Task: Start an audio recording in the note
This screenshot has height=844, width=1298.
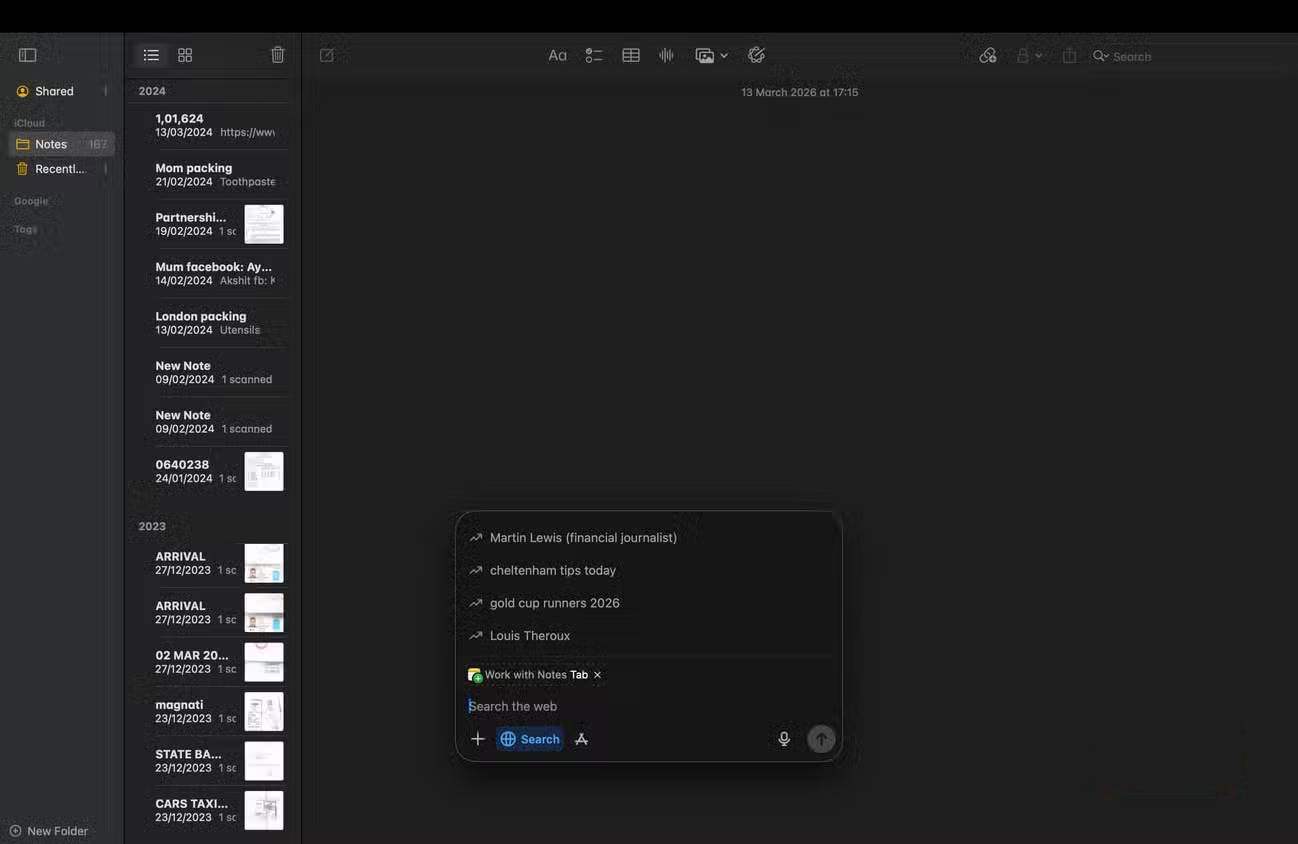Action: tap(666, 55)
